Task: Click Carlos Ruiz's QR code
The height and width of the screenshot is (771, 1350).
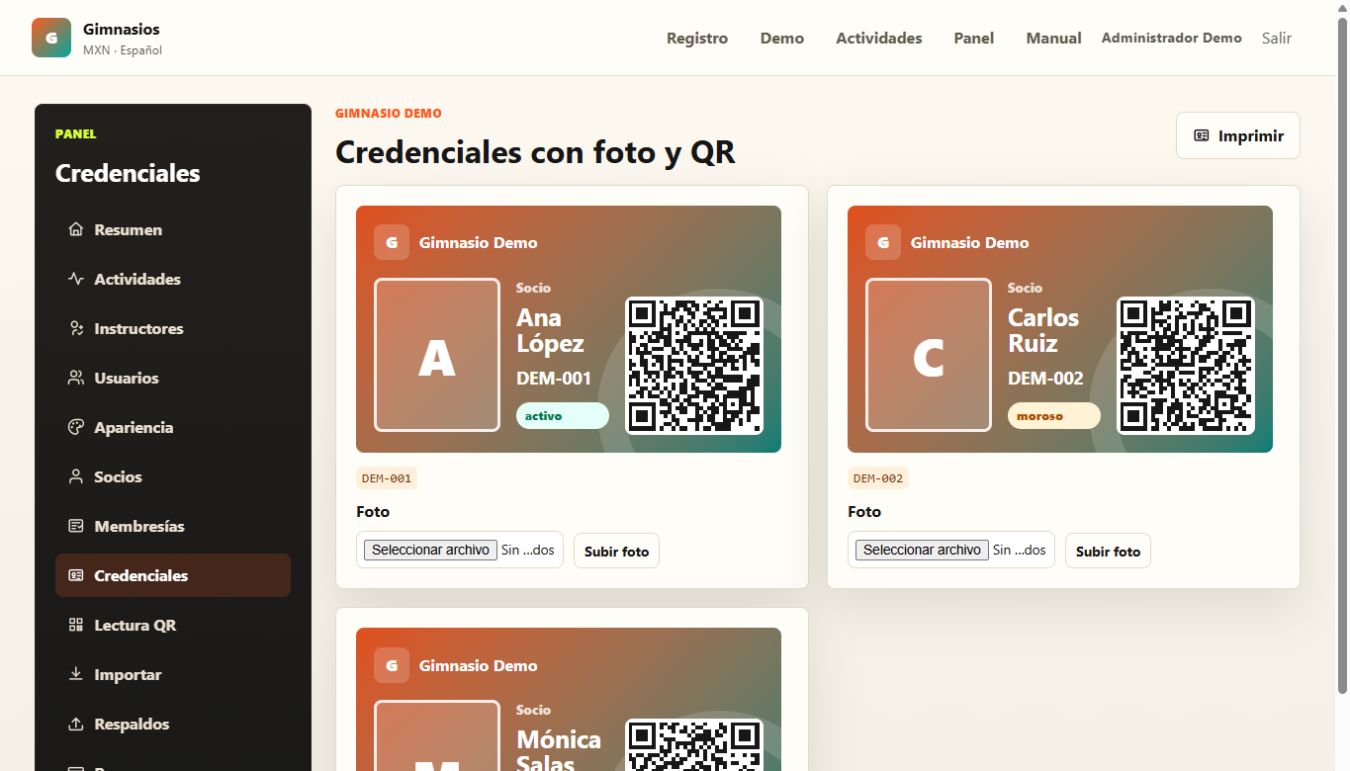Action: click(1185, 365)
